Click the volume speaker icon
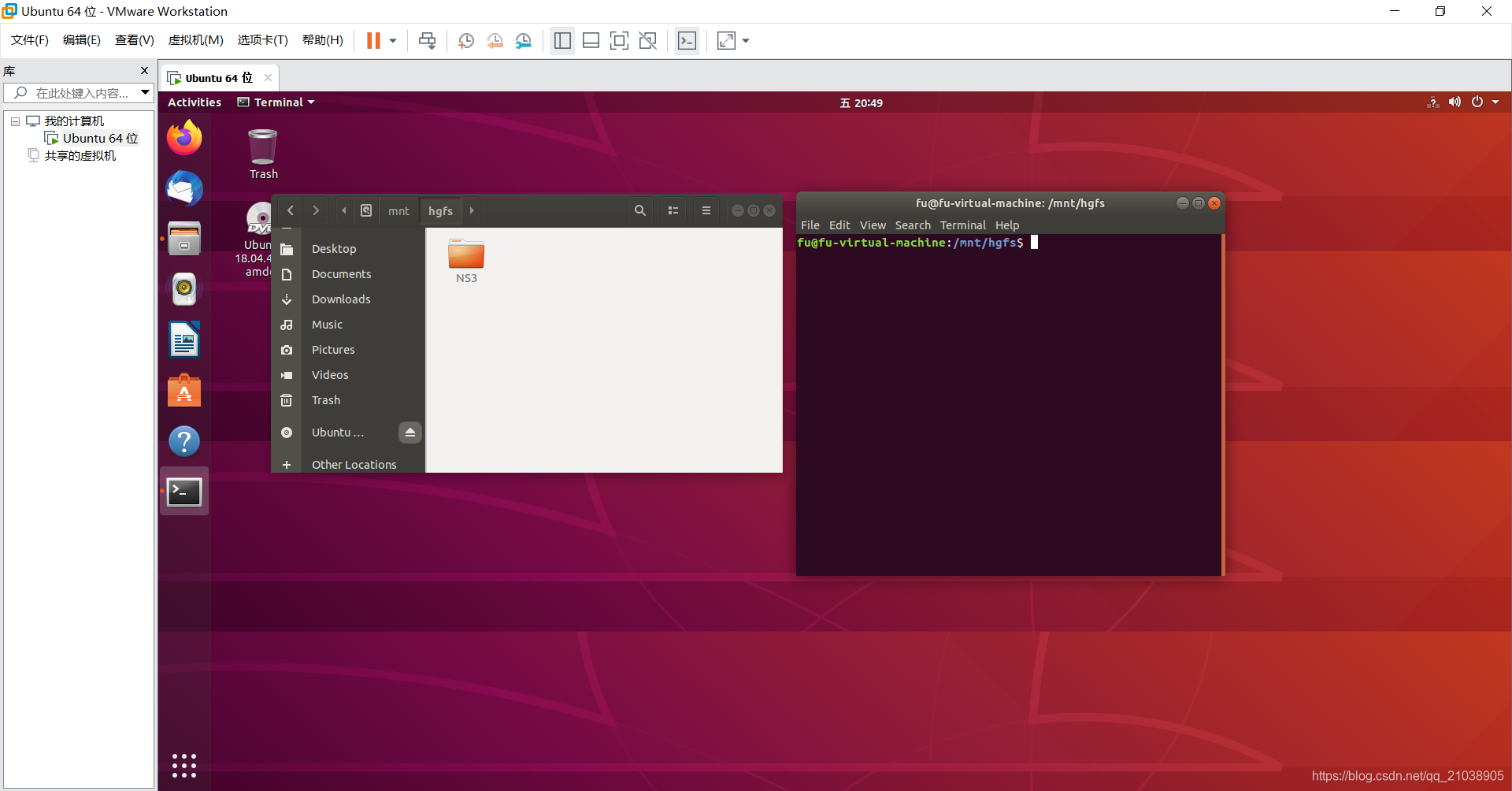 coord(1455,102)
